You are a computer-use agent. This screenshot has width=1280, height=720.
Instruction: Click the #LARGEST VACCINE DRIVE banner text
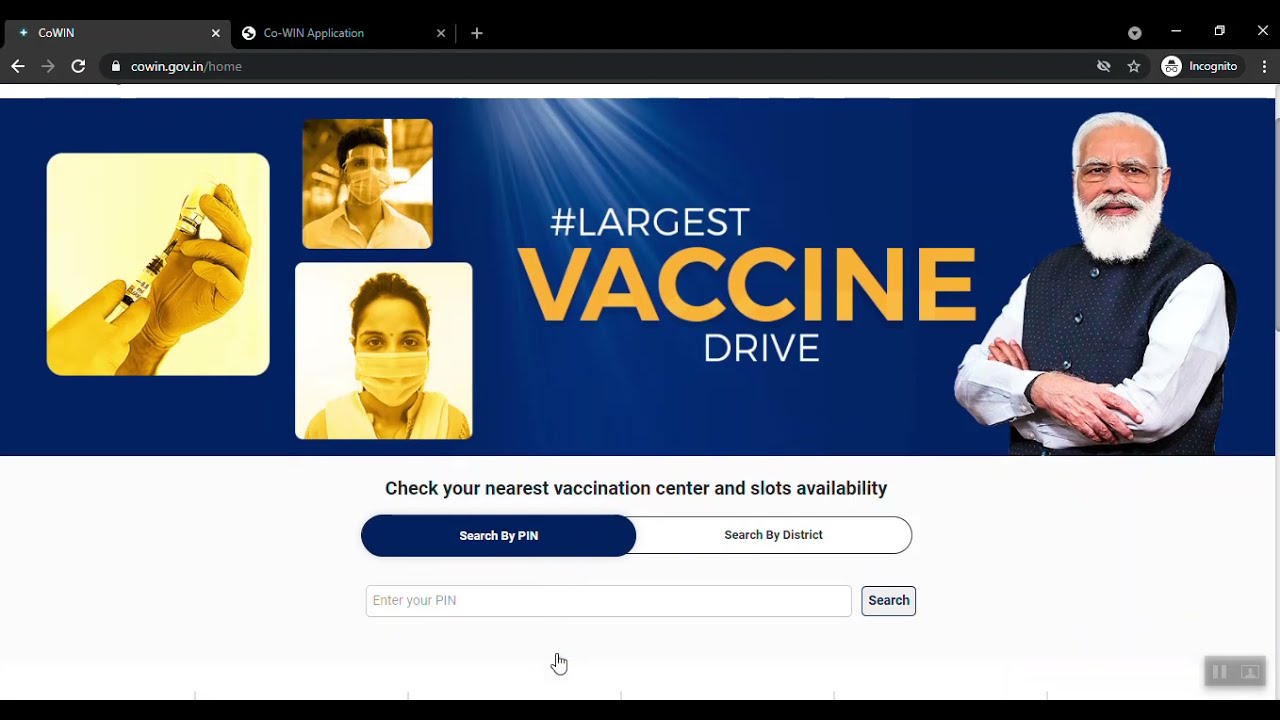click(x=746, y=284)
